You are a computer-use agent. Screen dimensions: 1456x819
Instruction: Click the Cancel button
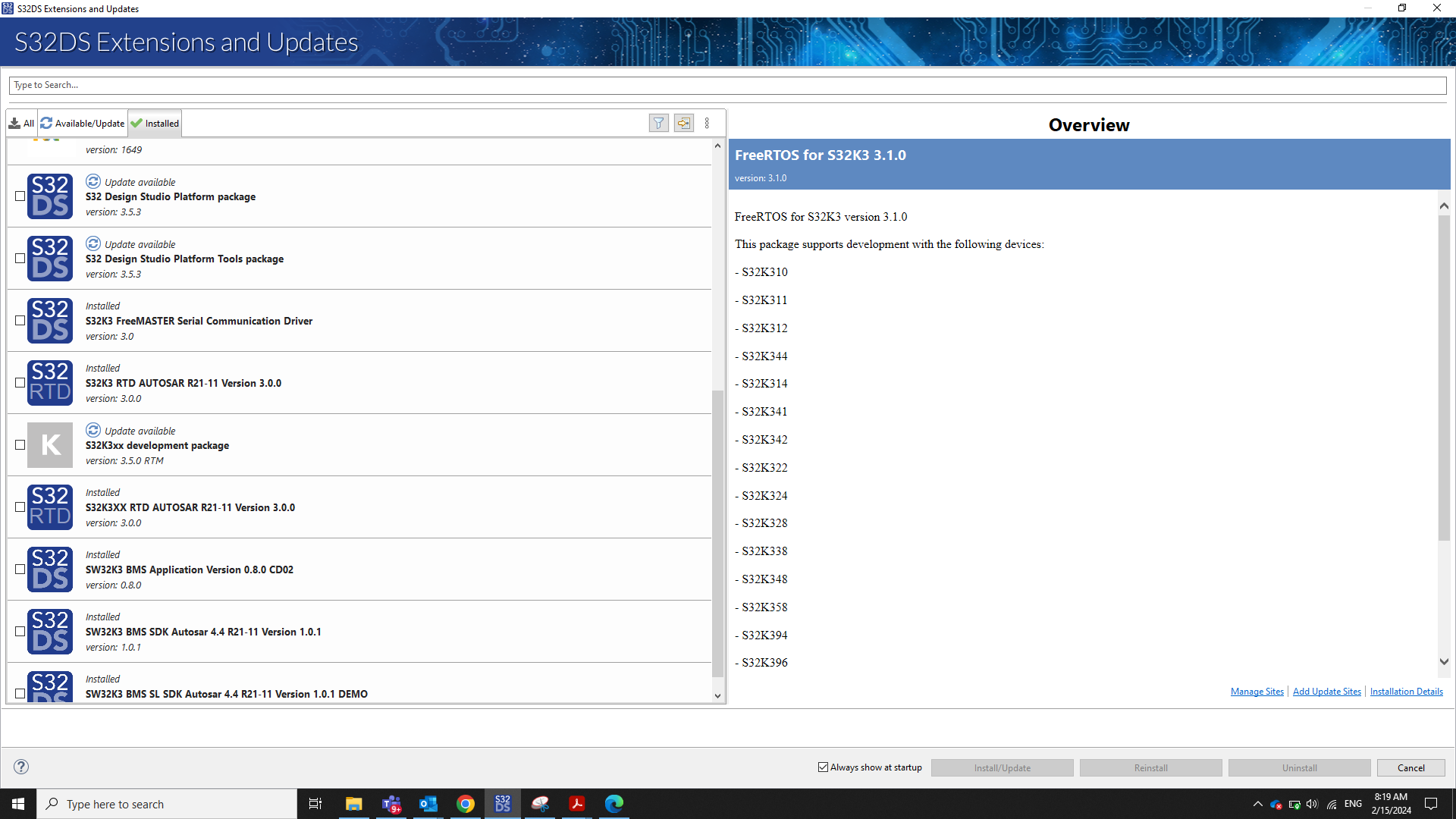click(x=1410, y=768)
